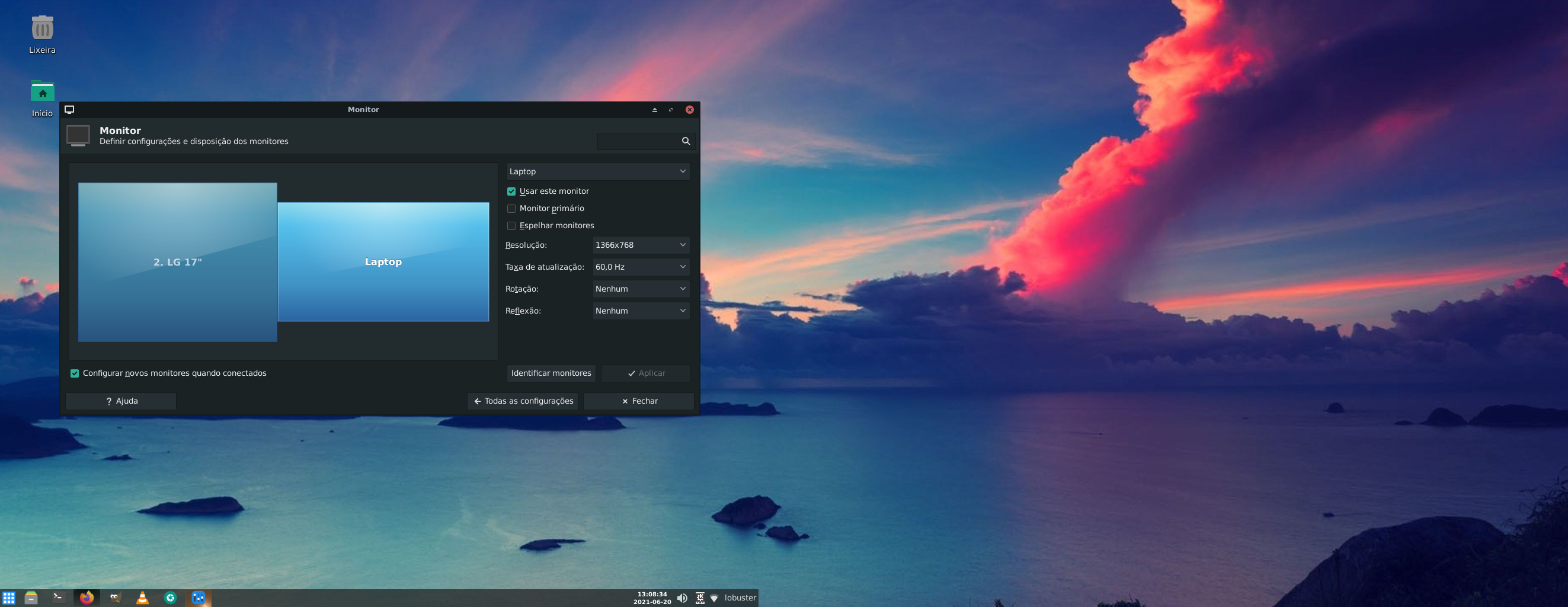Click the Identificar monitores button
Image resolution: width=1568 pixels, height=607 pixels.
click(x=551, y=373)
